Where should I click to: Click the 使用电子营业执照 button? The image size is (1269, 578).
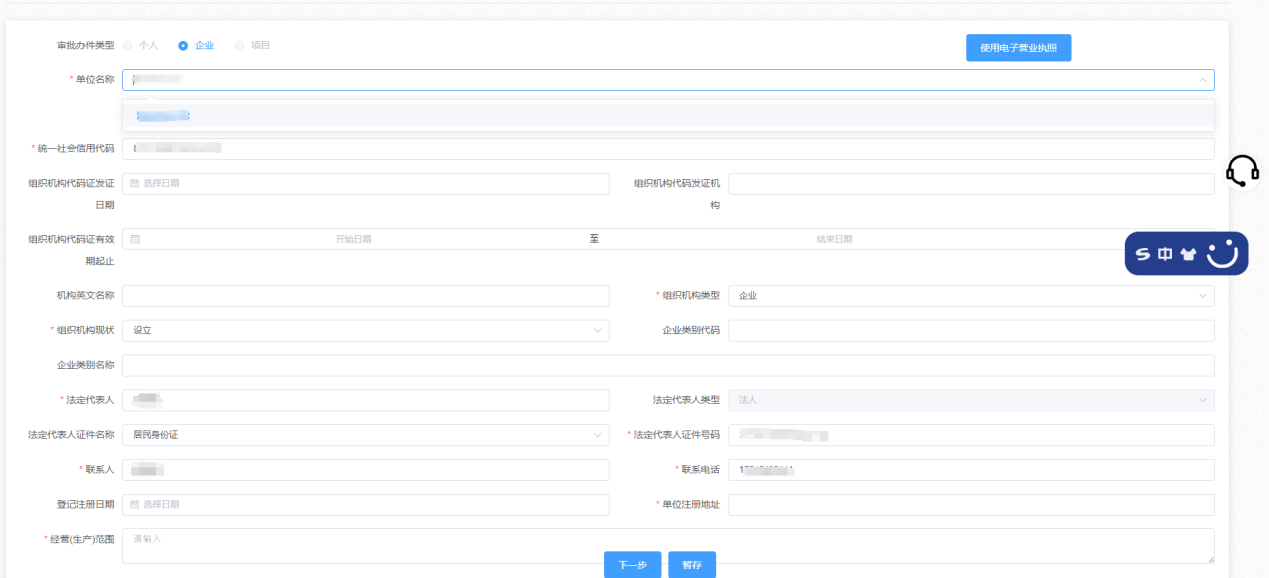point(1018,48)
